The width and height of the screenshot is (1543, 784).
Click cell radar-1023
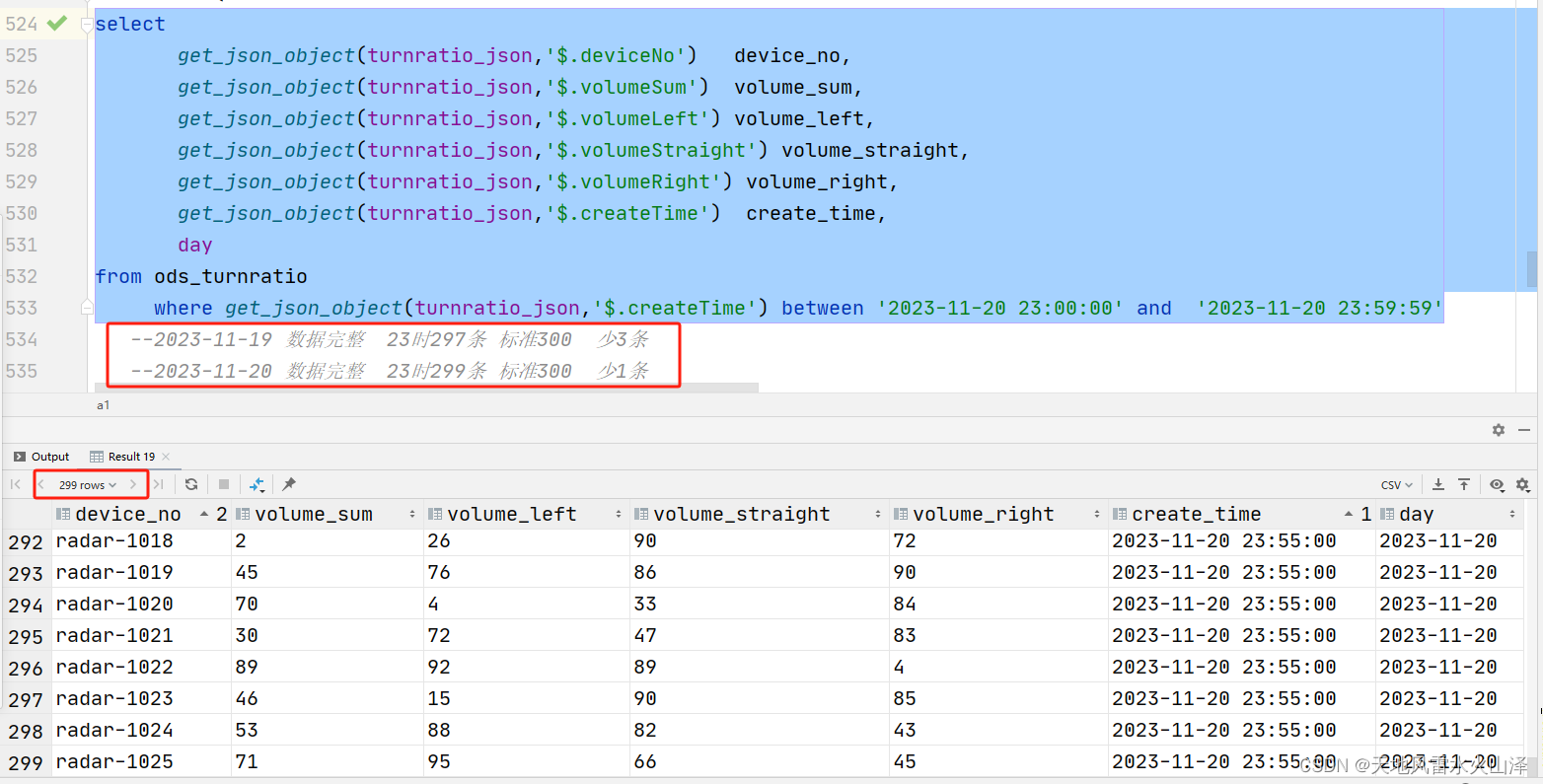[141, 698]
